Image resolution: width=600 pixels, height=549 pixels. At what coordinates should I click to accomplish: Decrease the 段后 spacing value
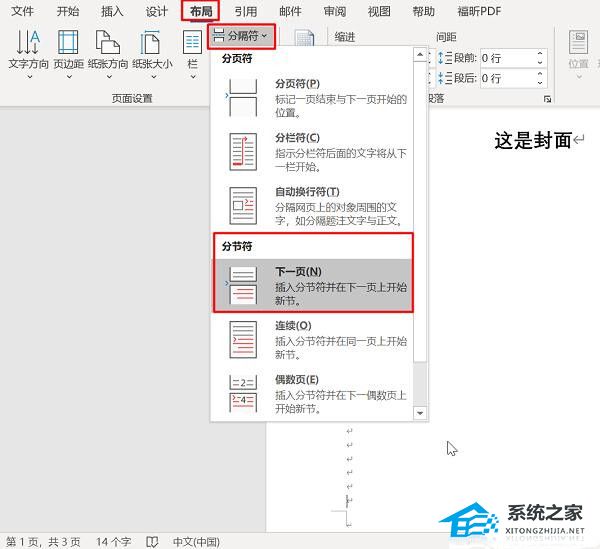[540, 82]
